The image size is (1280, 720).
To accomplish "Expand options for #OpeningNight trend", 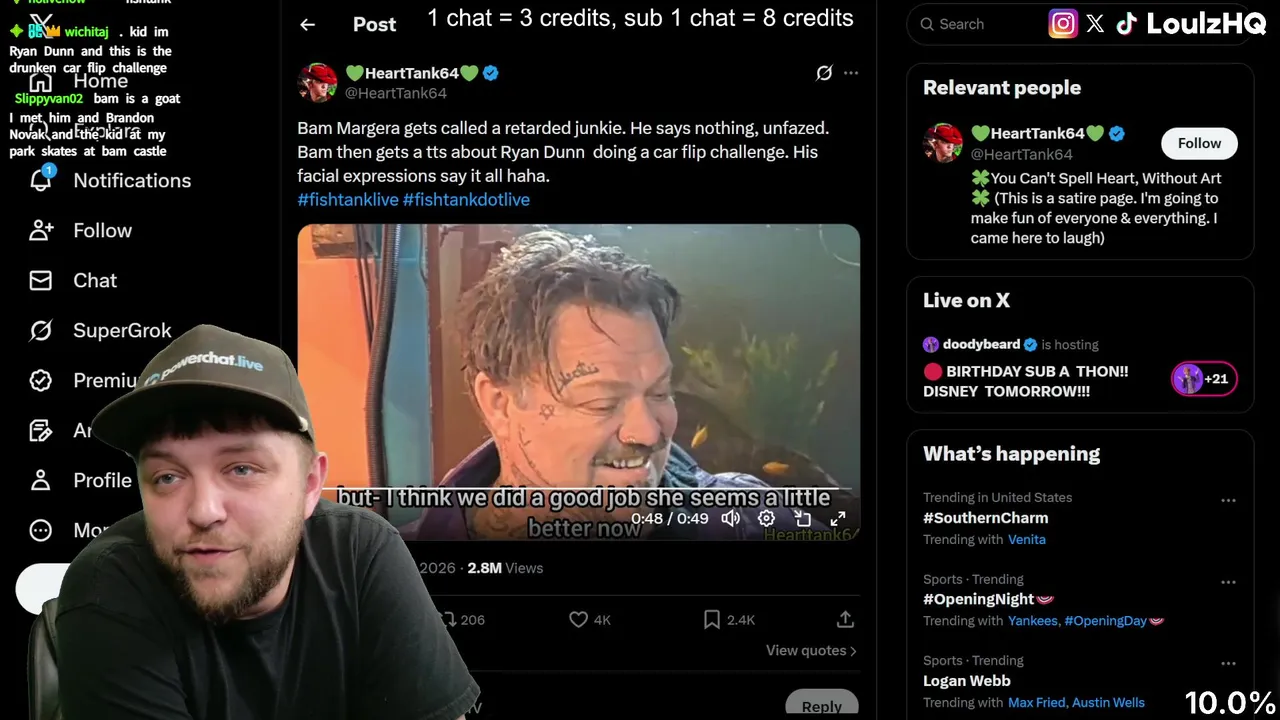I will click(x=1228, y=582).
